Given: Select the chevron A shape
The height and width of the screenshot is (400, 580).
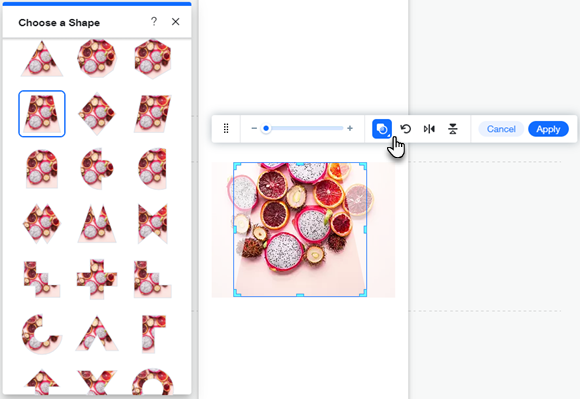Looking at the screenshot, I should coord(97,333).
